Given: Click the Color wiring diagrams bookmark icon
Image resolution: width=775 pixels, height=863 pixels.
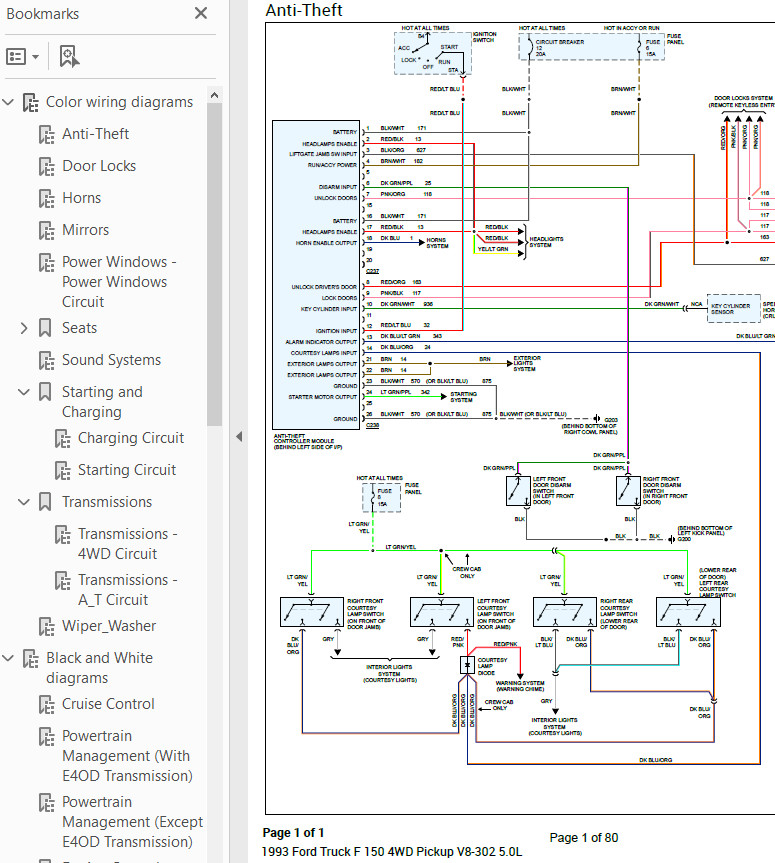Looking at the screenshot, I should click(x=31, y=102).
